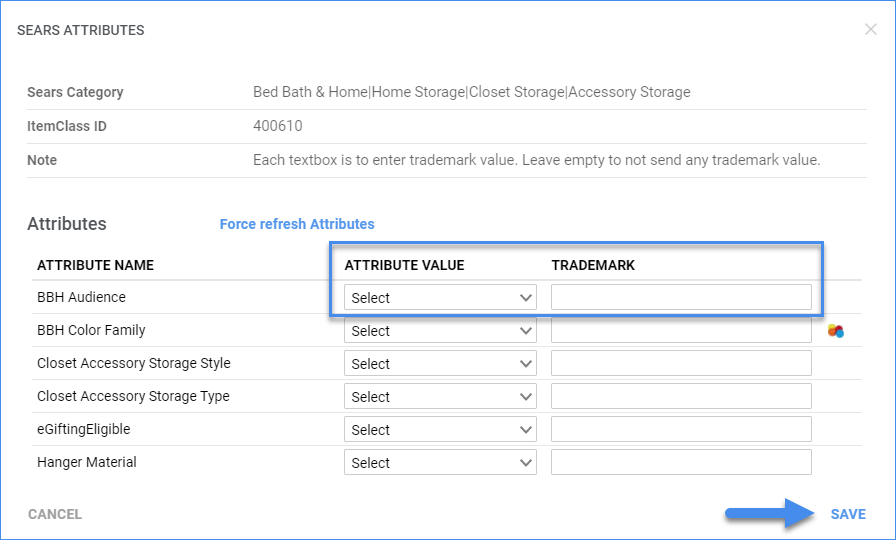The image size is (896, 540).
Task: Click the ATTRIBUTE NAME column header
Action: [95, 265]
